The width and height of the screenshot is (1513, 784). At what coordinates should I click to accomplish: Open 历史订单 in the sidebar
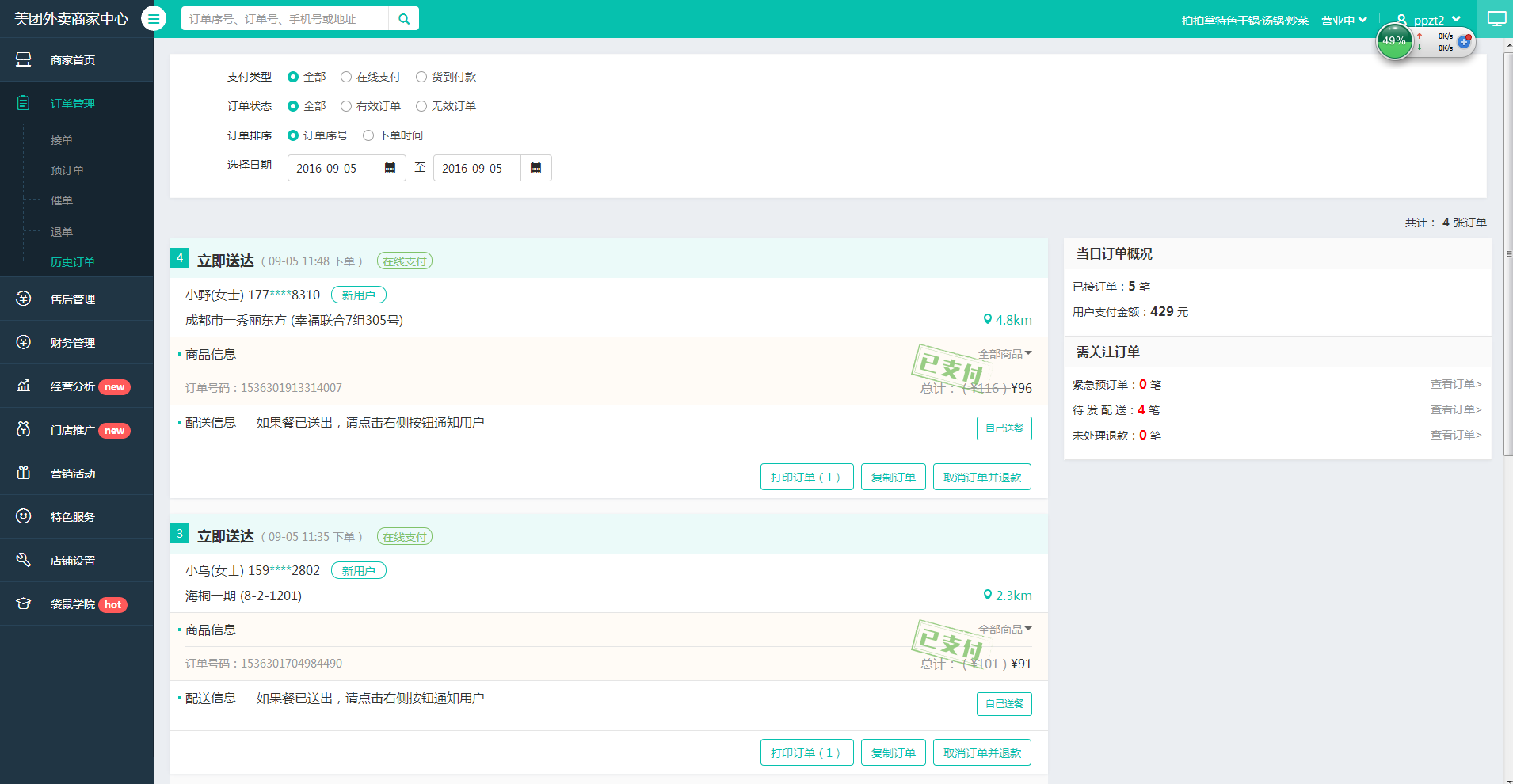pyautogui.click(x=73, y=262)
